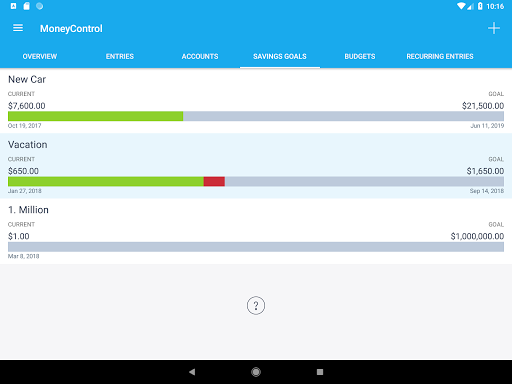
Task: Open the 1. Million savings goal
Action: click(x=256, y=231)
